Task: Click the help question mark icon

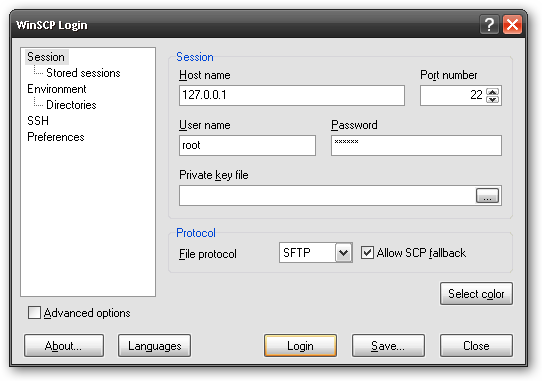Action: [489, 25]
